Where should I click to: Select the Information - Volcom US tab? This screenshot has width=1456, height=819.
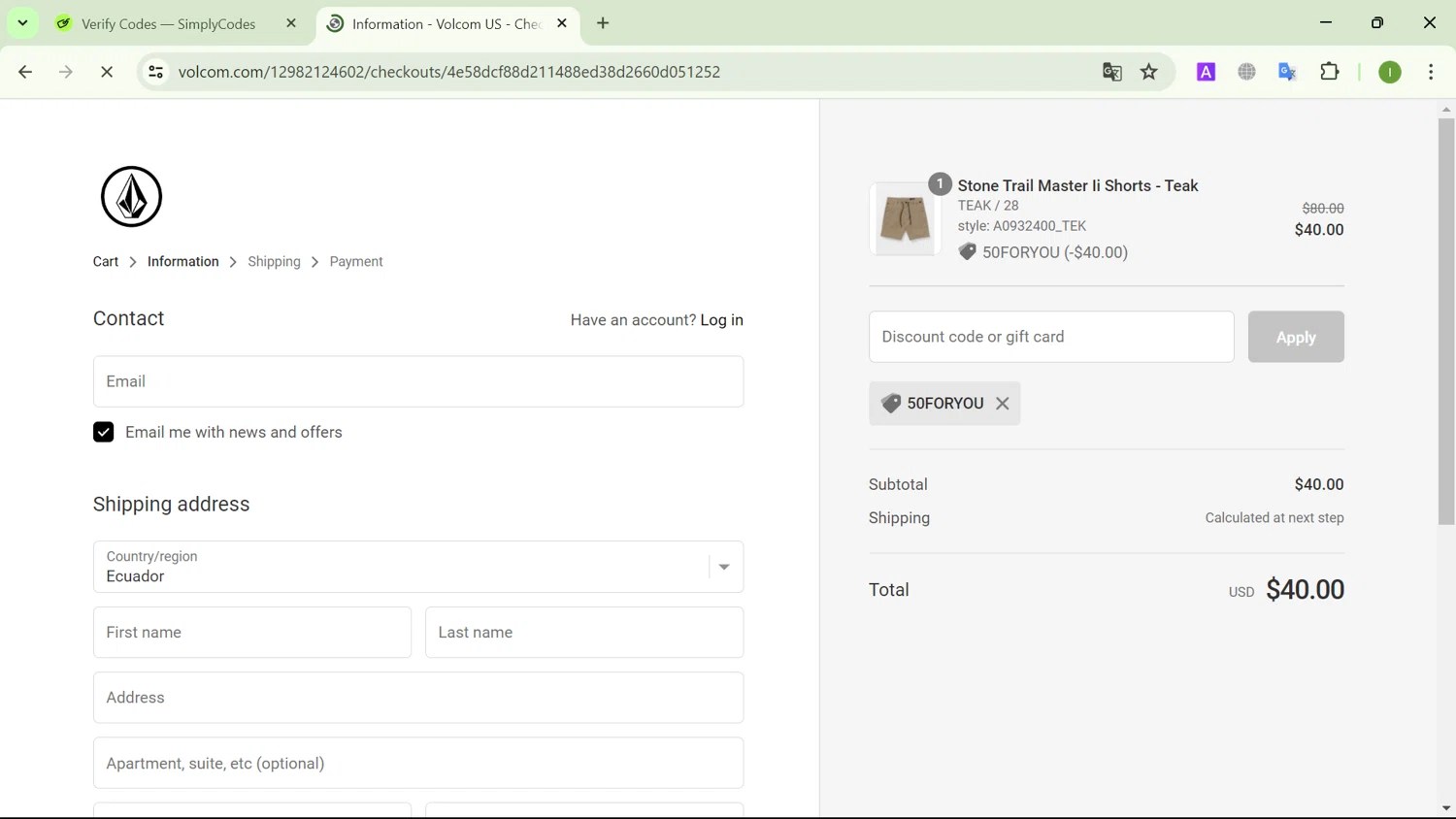447,24
